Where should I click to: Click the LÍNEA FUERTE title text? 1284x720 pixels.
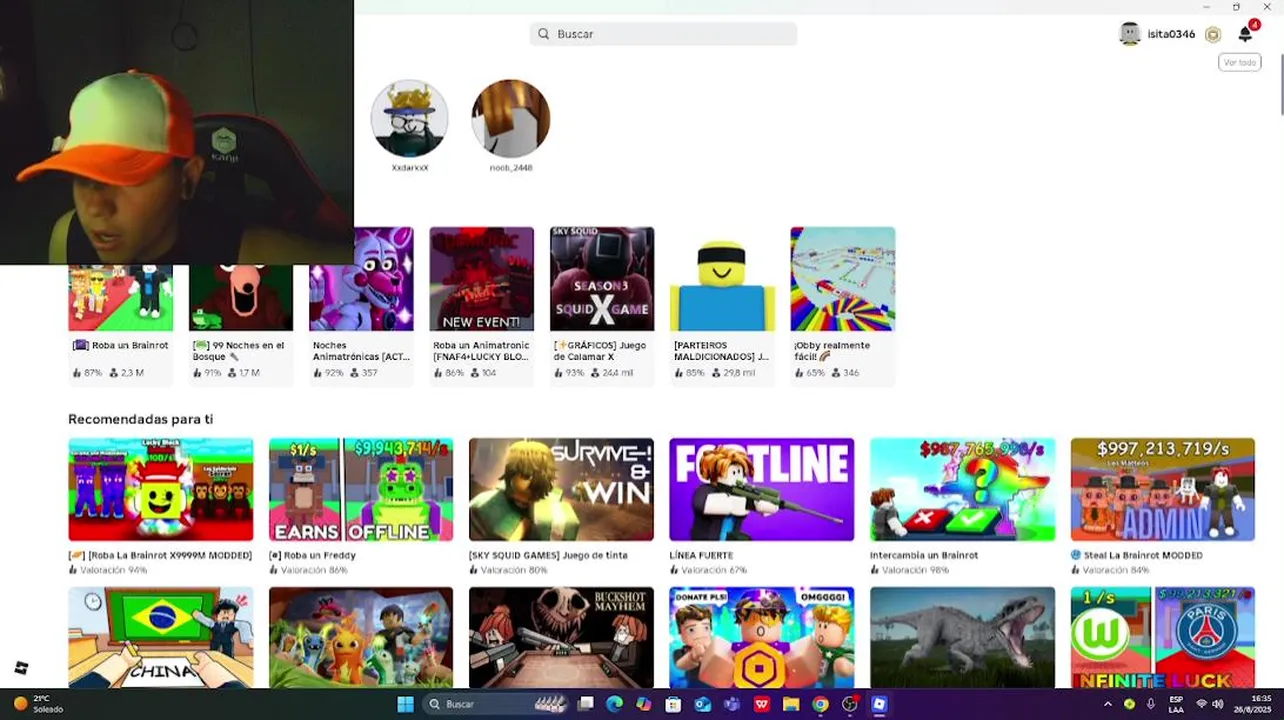coord(701,555)
